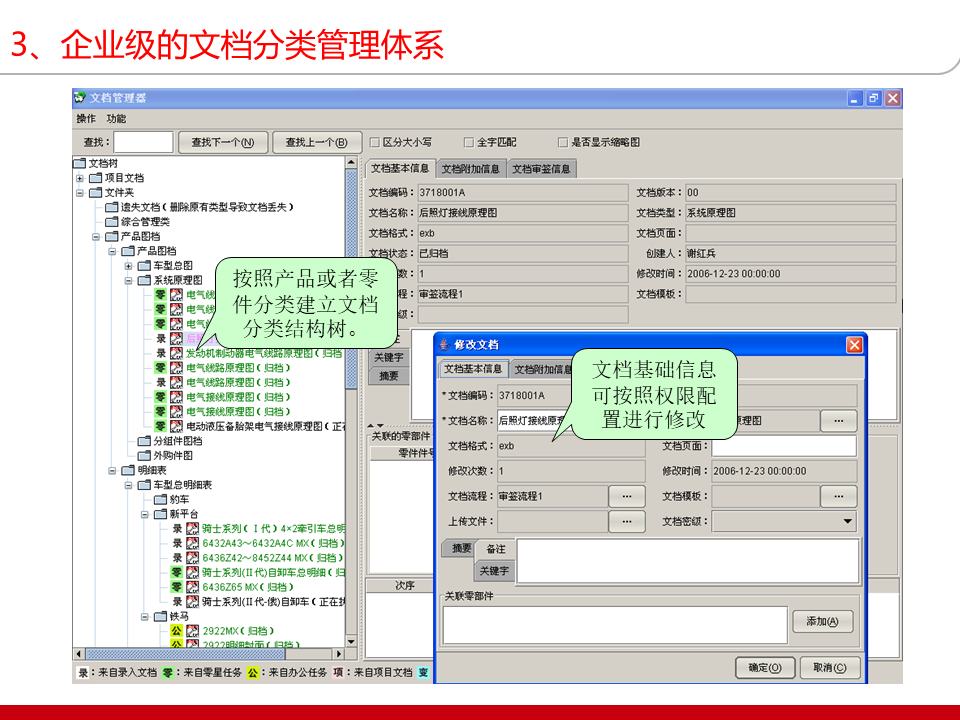Expand the 车型总图 tree node
Screen dimensions: 960x720
pos(129,266)
